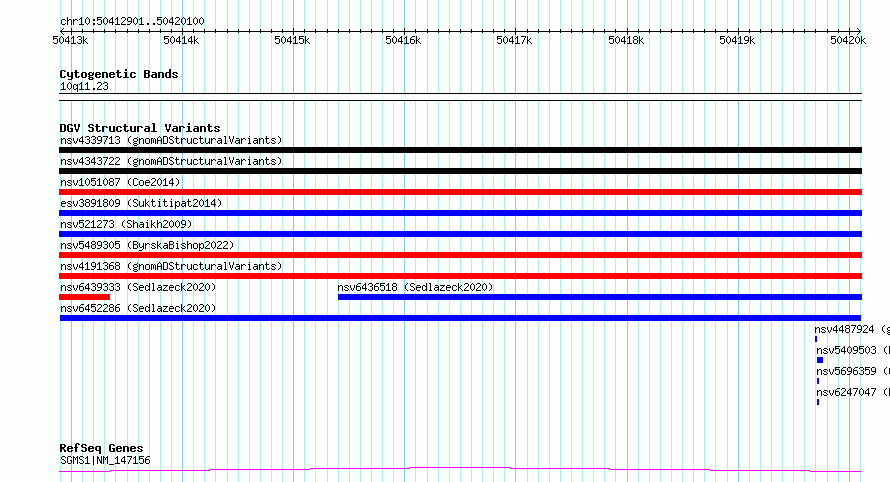Click the black bar under nsv4339713

[460, 150]
